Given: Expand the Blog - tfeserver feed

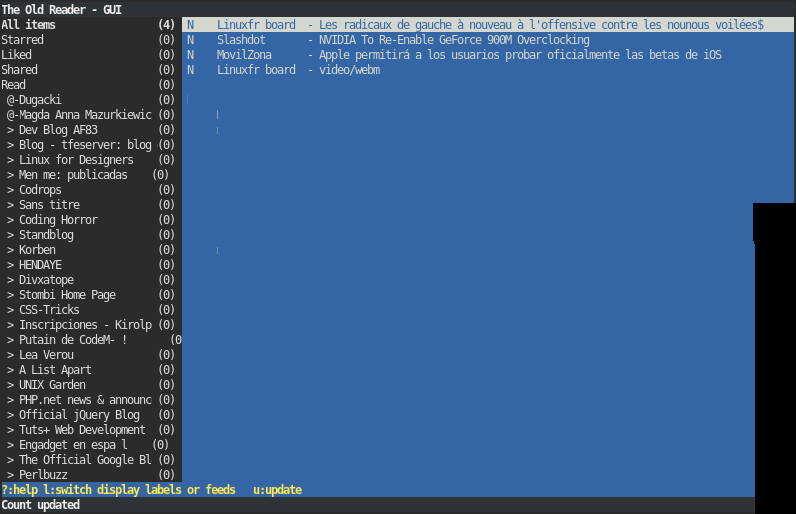Looking at the screenshot, I should (x=90, y=145).
